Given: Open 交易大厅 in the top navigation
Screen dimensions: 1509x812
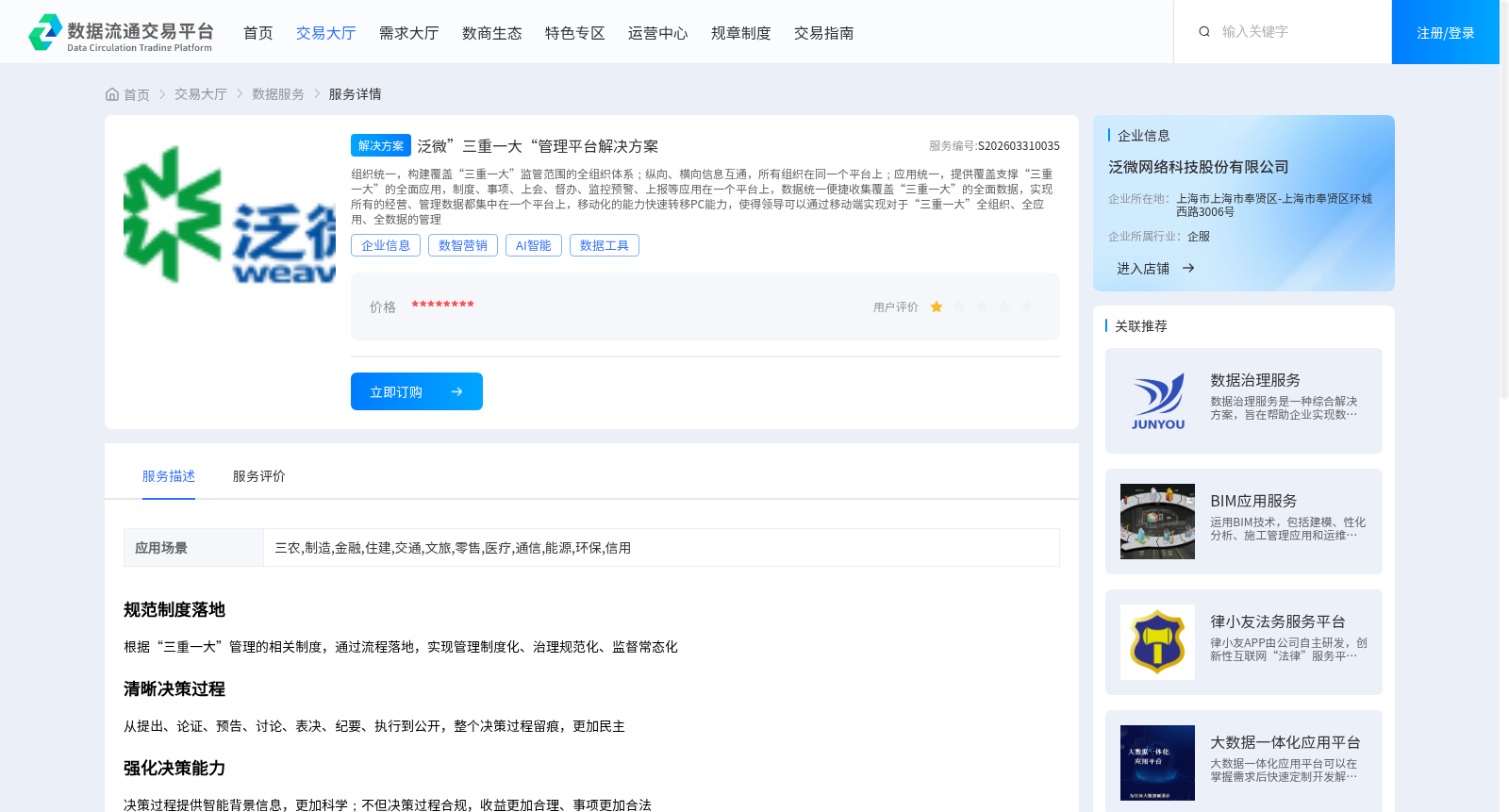Looking at the screenshot, I should click(x=326, y=33).
